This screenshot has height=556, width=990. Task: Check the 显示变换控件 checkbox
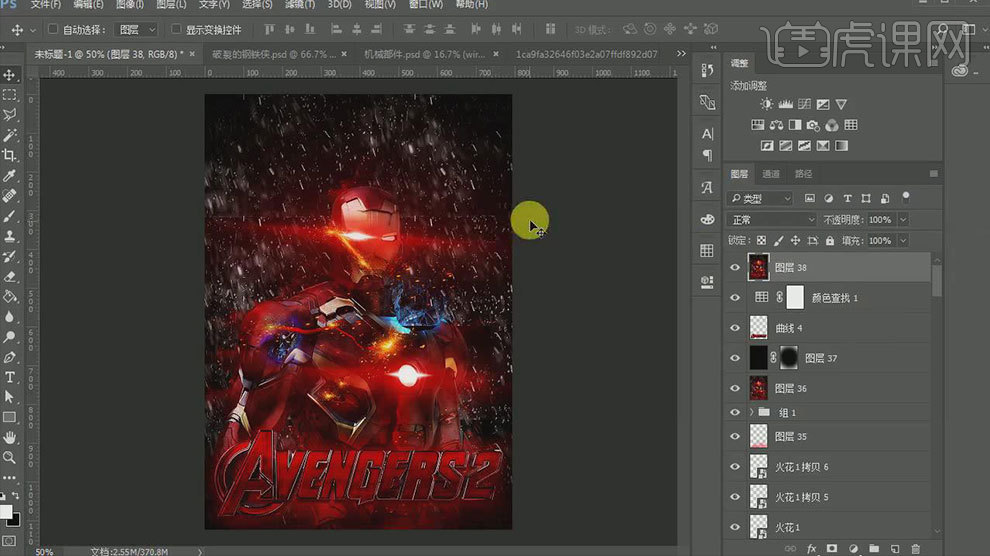(176, 30)
